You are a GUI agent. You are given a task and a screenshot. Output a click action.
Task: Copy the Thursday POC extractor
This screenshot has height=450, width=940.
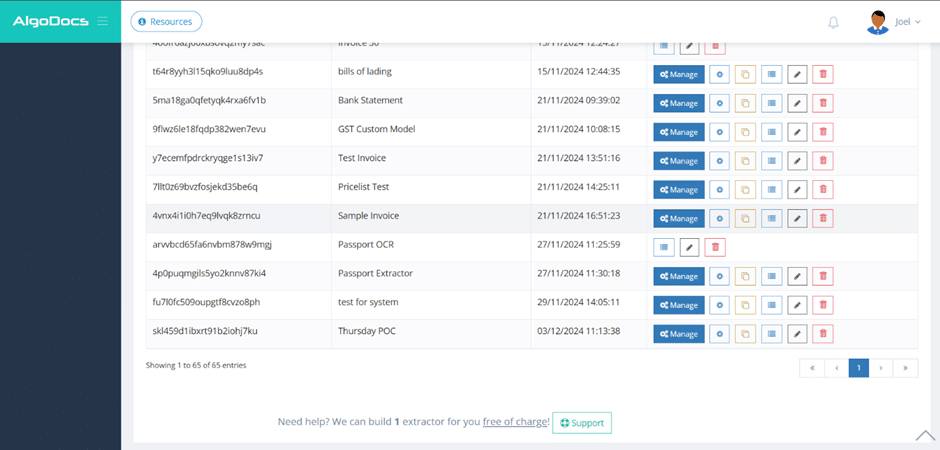(x=745, y=334)
